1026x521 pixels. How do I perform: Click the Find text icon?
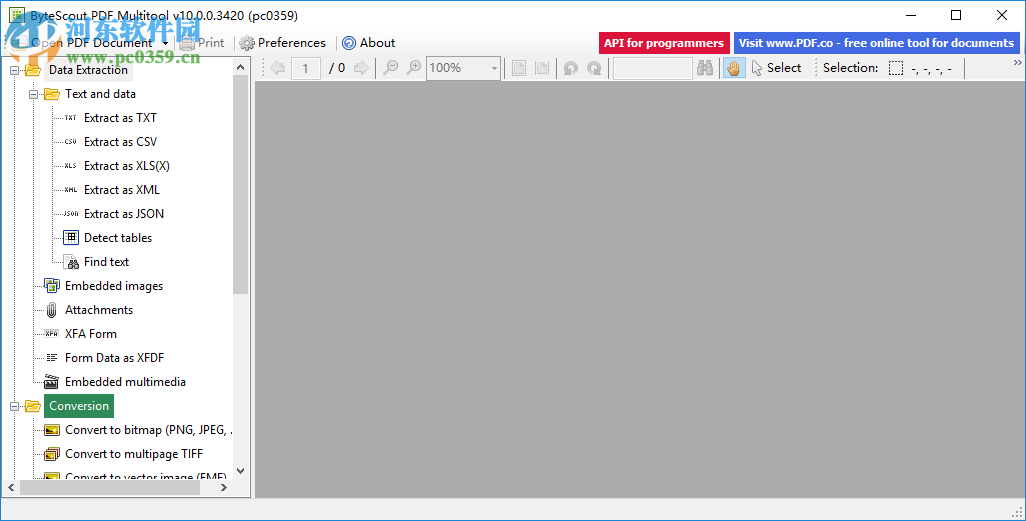[x=71, y=262]
